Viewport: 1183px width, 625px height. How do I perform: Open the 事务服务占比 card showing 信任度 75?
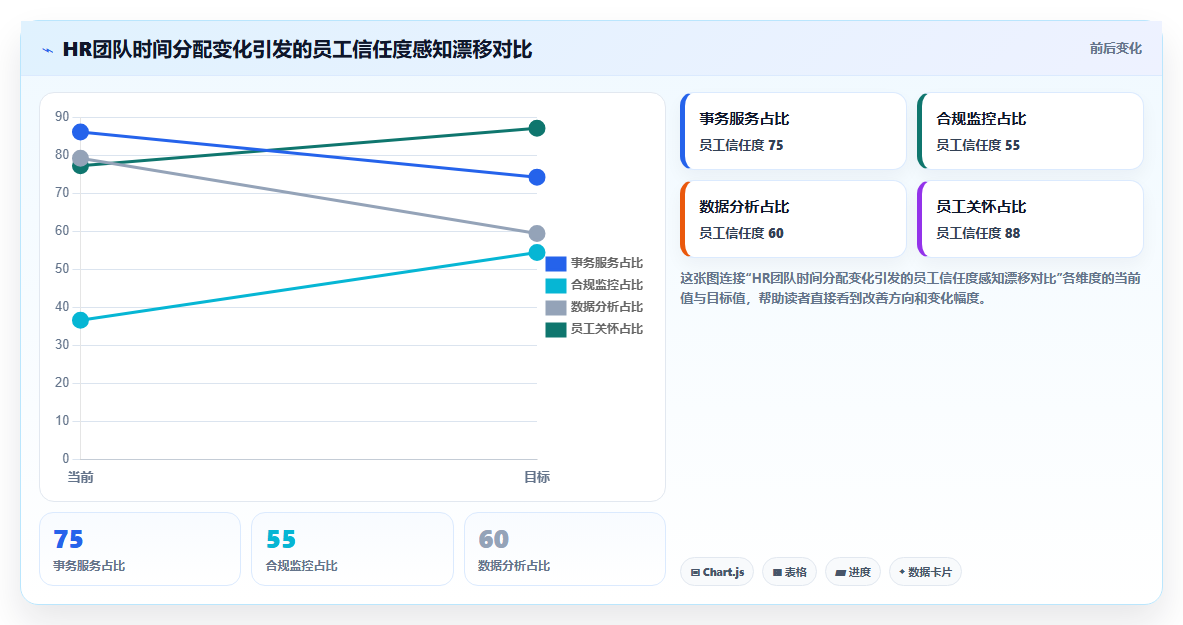pos(793,131)
